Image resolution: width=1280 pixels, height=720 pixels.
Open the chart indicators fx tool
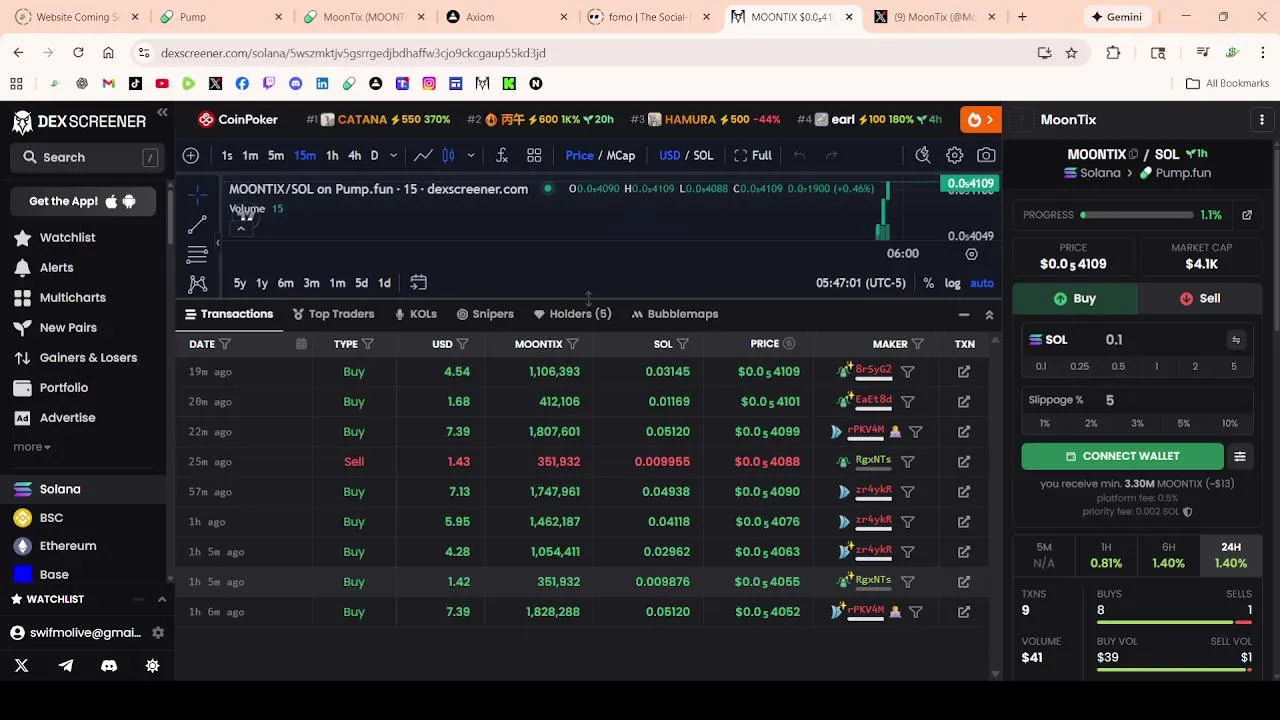502,155
